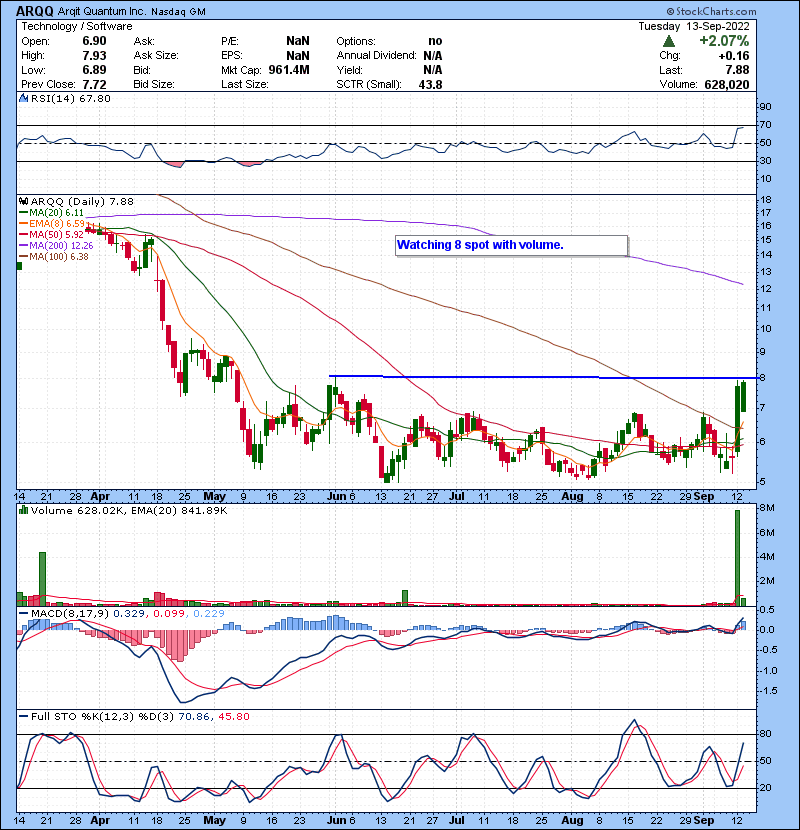Image resolution: width=800 pixels, height=830 pixels.
Task: Click the ARQQ ticker symbol in the header
Action: pos(35,11)
